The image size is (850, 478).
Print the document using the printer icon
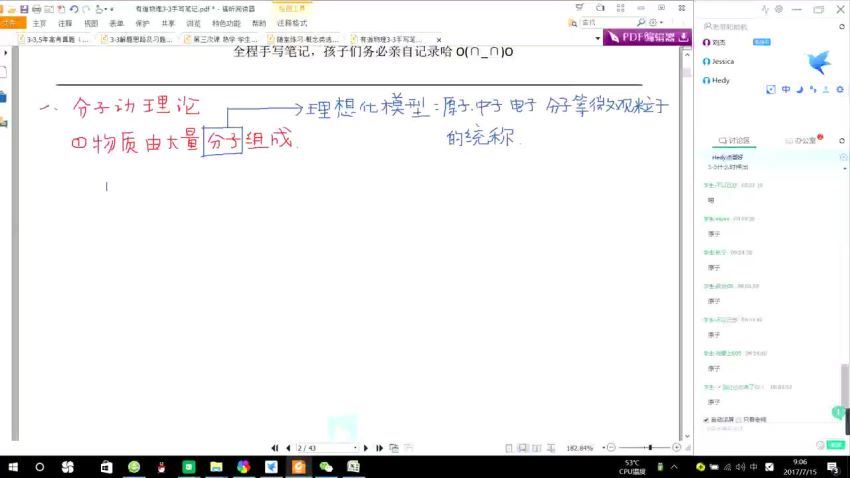click(x=36, y=9)
